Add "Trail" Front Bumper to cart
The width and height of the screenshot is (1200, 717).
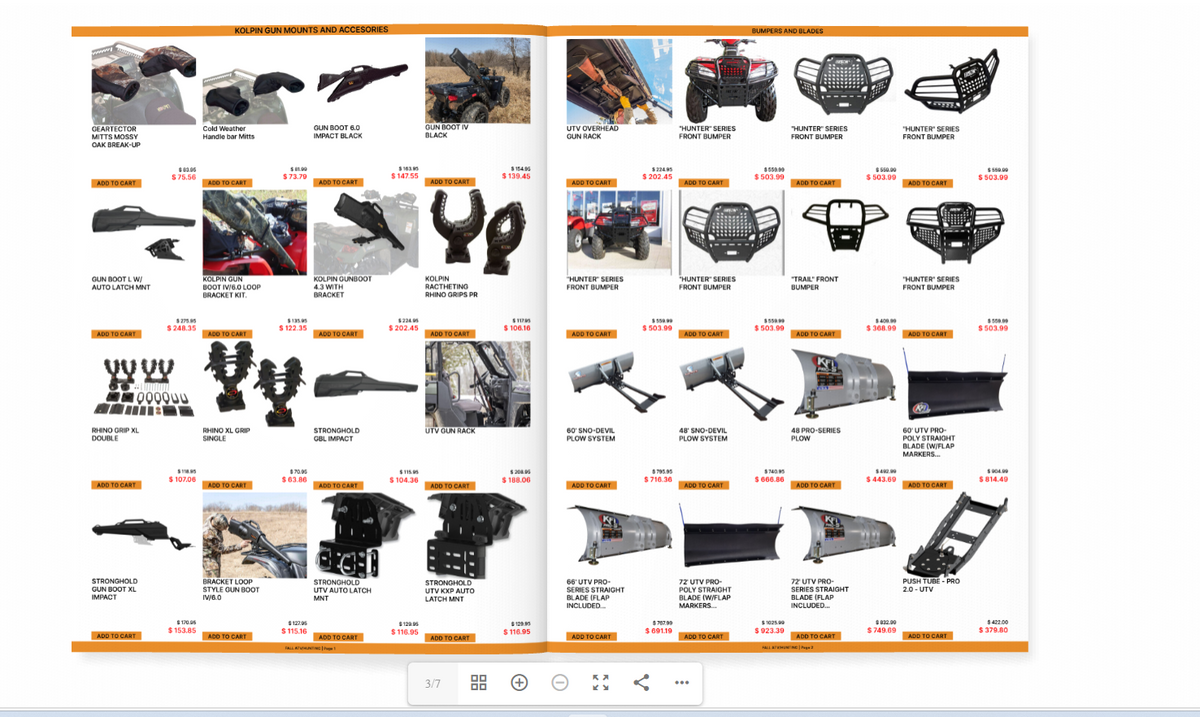pyautogui.click(x=816, y=334)
